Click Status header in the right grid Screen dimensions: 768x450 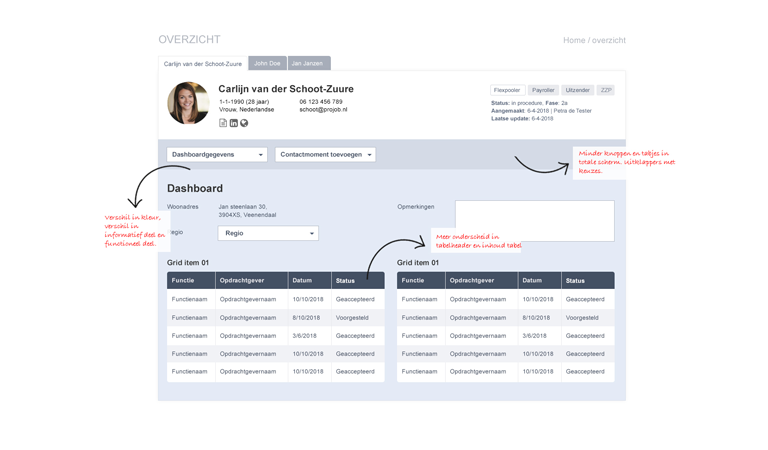588,281
